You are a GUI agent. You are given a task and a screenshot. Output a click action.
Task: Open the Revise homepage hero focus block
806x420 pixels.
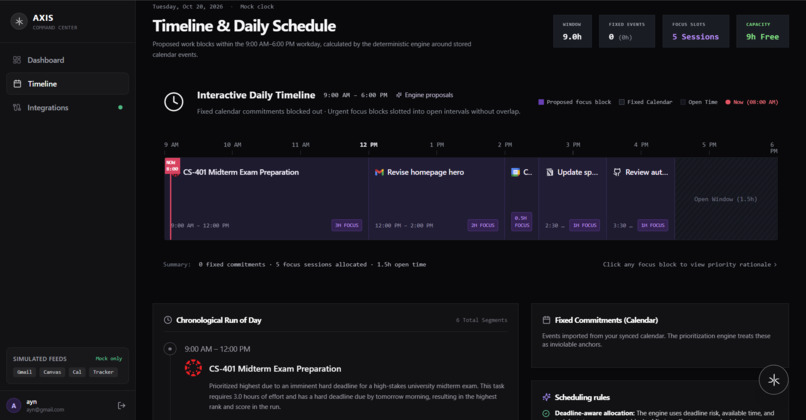[436, 198]
